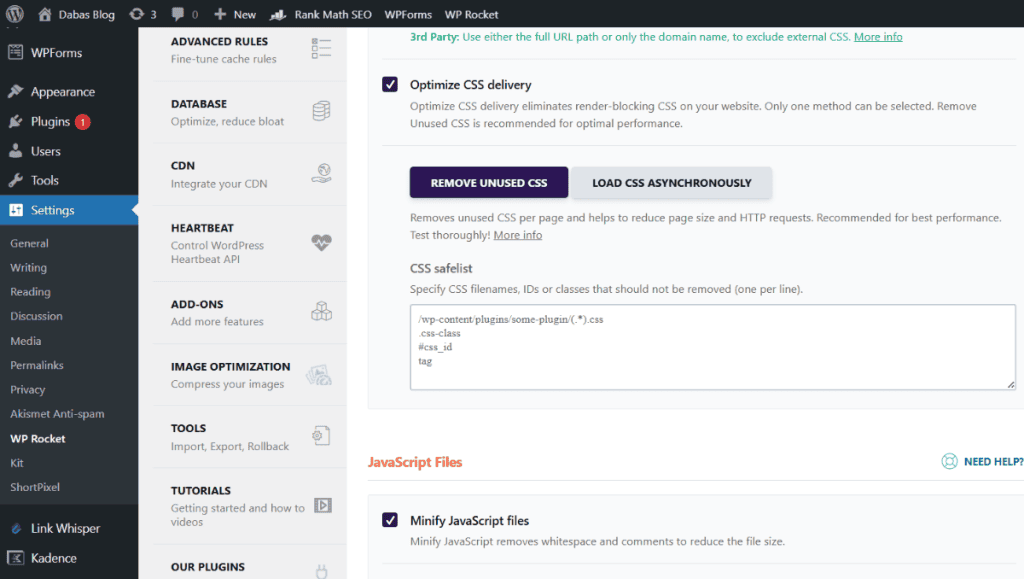Screen dimensions: 1024x579
Task: Uncheck Optimize CSS delivery checkbox
Action: click(x=390, y=84)
